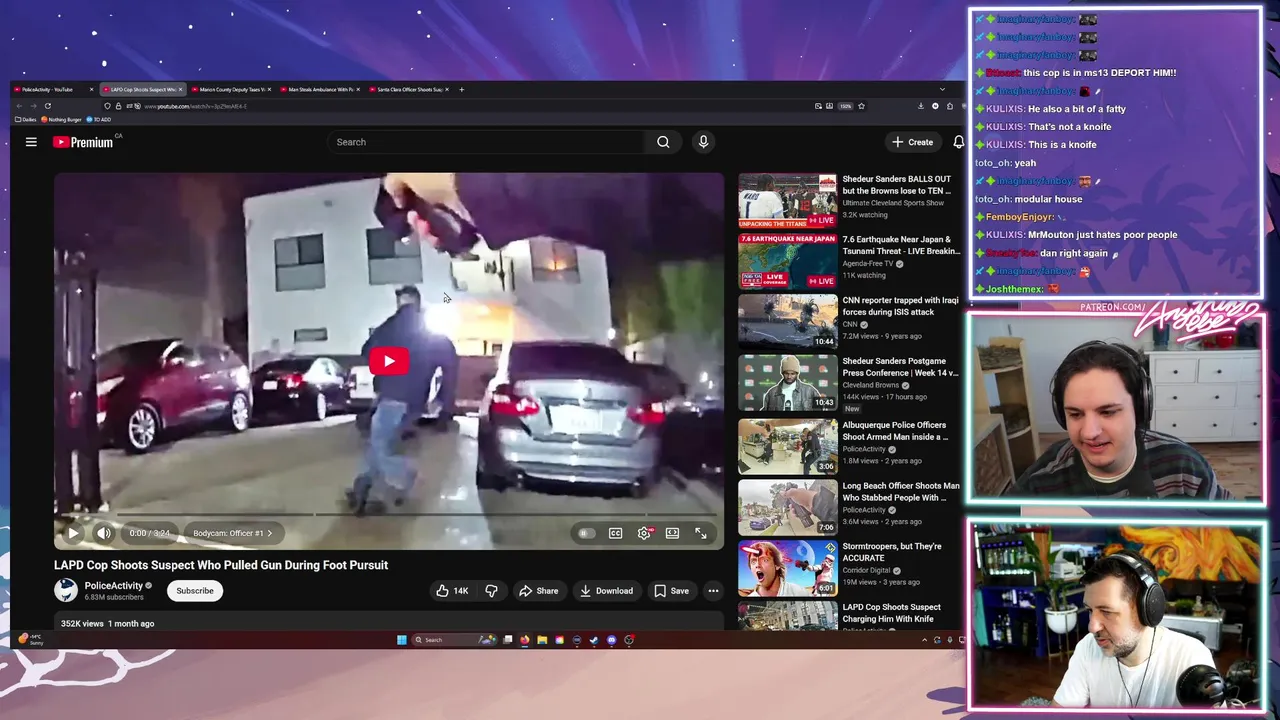Switch to Marion County Deputy browser tab
Screen dimensions: 1280x720
point(232,89)
